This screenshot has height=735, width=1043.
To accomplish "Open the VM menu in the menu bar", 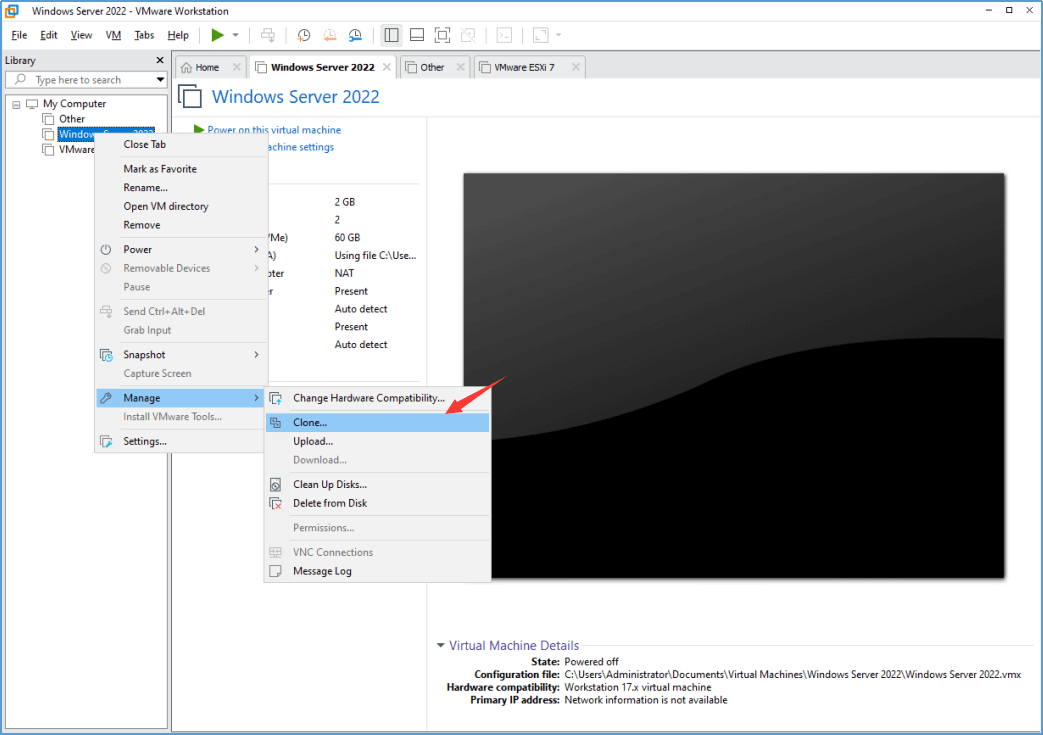I will pyautogui.click(x=113, y=35).
